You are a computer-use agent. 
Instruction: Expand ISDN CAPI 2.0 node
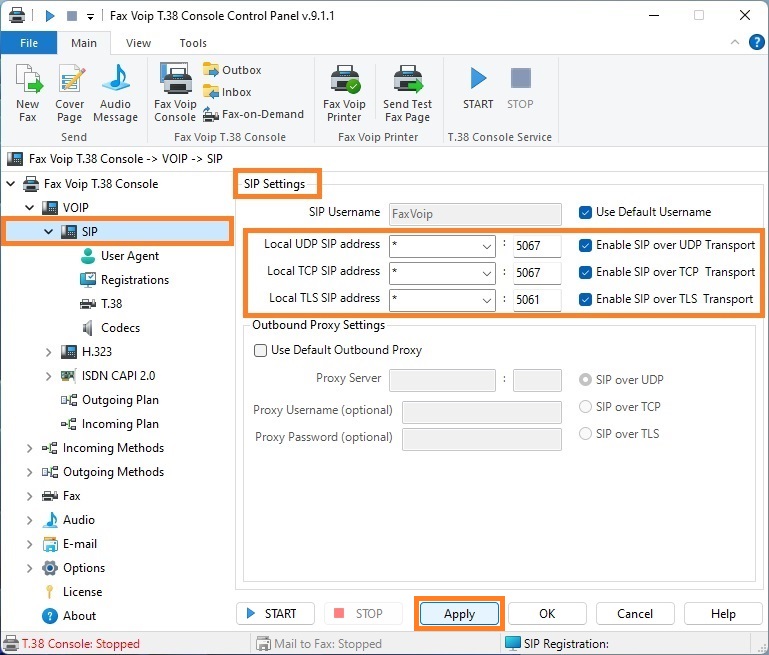48,376
